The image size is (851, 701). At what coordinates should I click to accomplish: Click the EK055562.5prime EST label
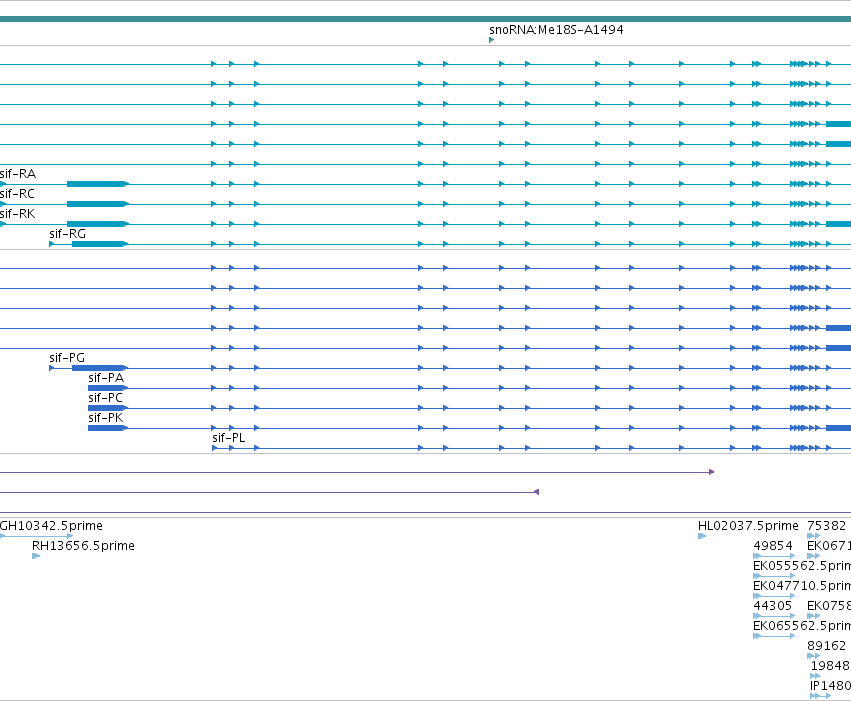802,566
